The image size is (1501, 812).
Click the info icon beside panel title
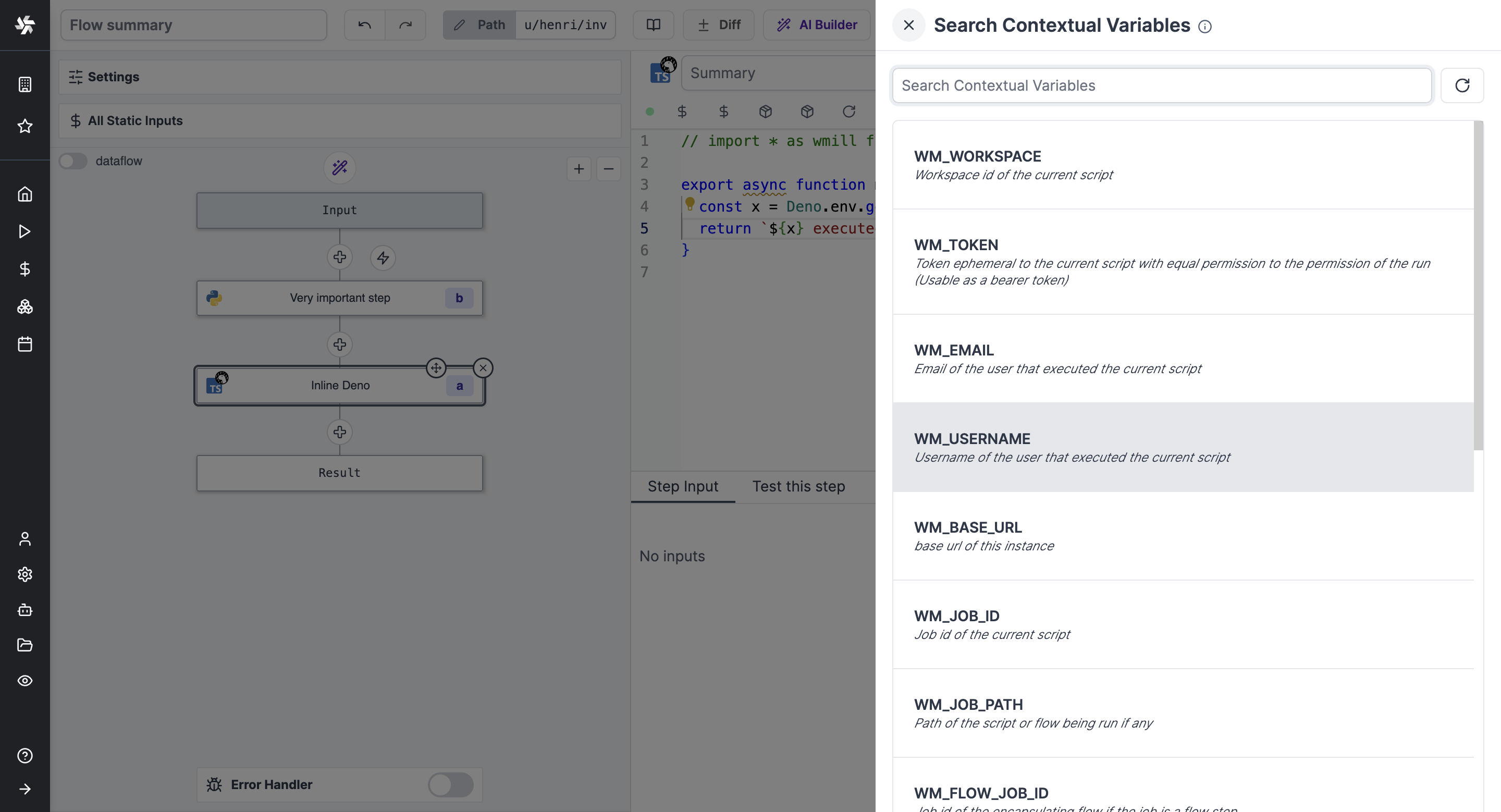click(1204, 26)
